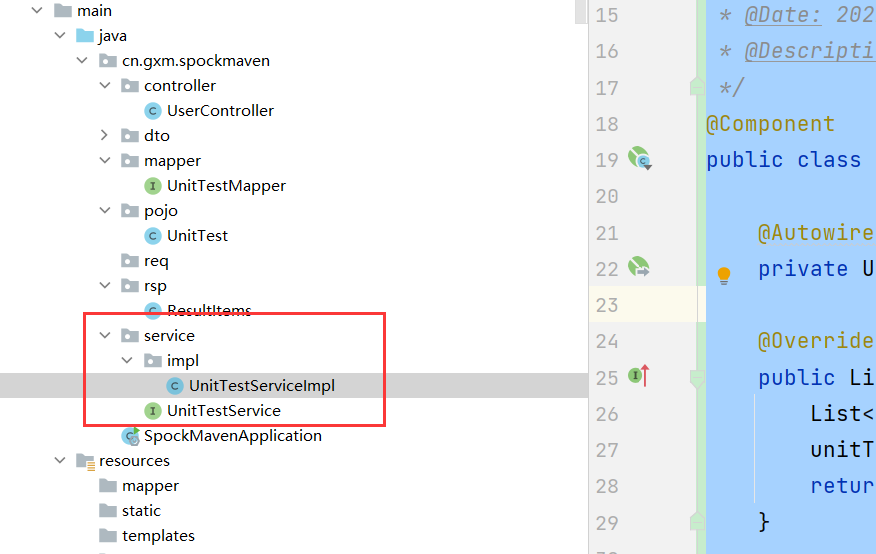Click the cn.gxm.spockmaven package icon
The width and height of the screenshot is (876, 554).
(x=108, y=60)
